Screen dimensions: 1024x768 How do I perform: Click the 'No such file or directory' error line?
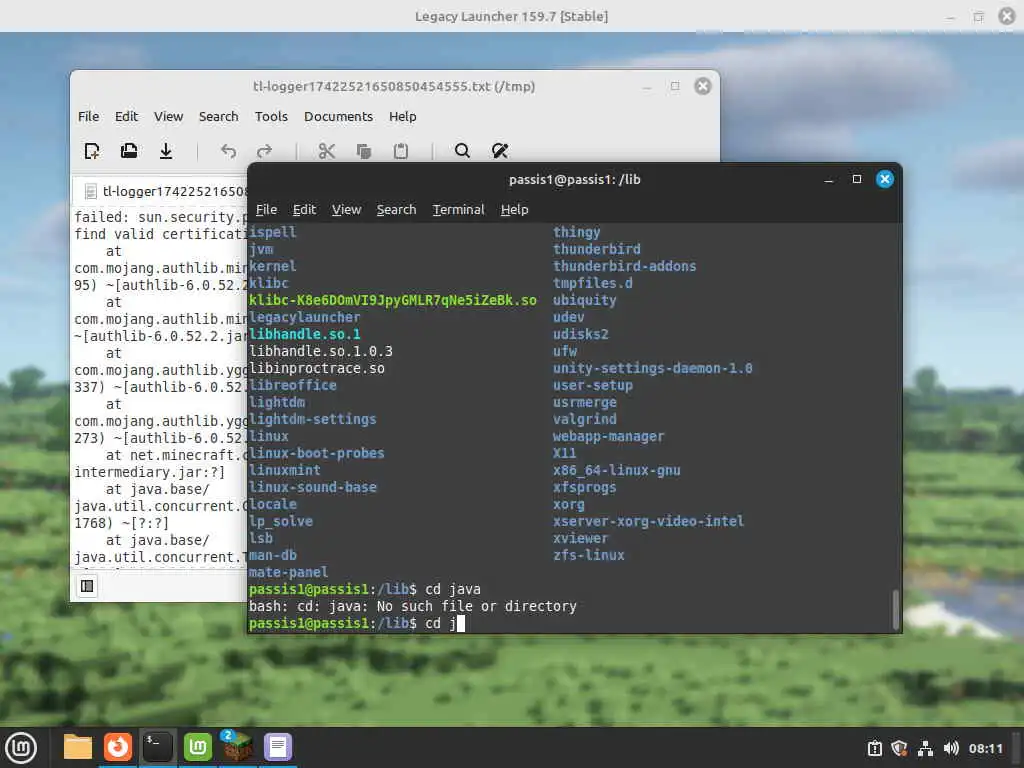coord(413,606)
